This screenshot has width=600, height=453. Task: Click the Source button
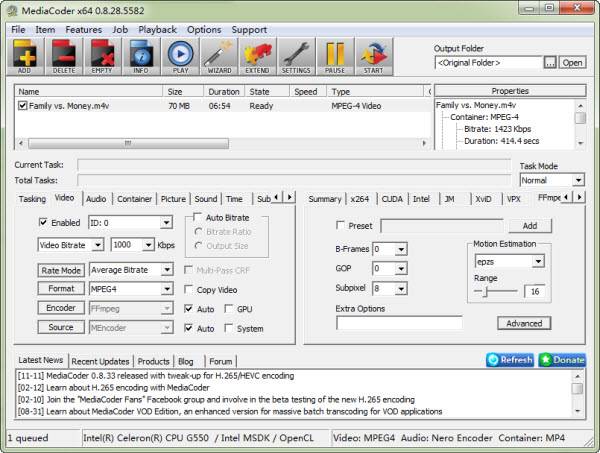click(x=61, y=327)
